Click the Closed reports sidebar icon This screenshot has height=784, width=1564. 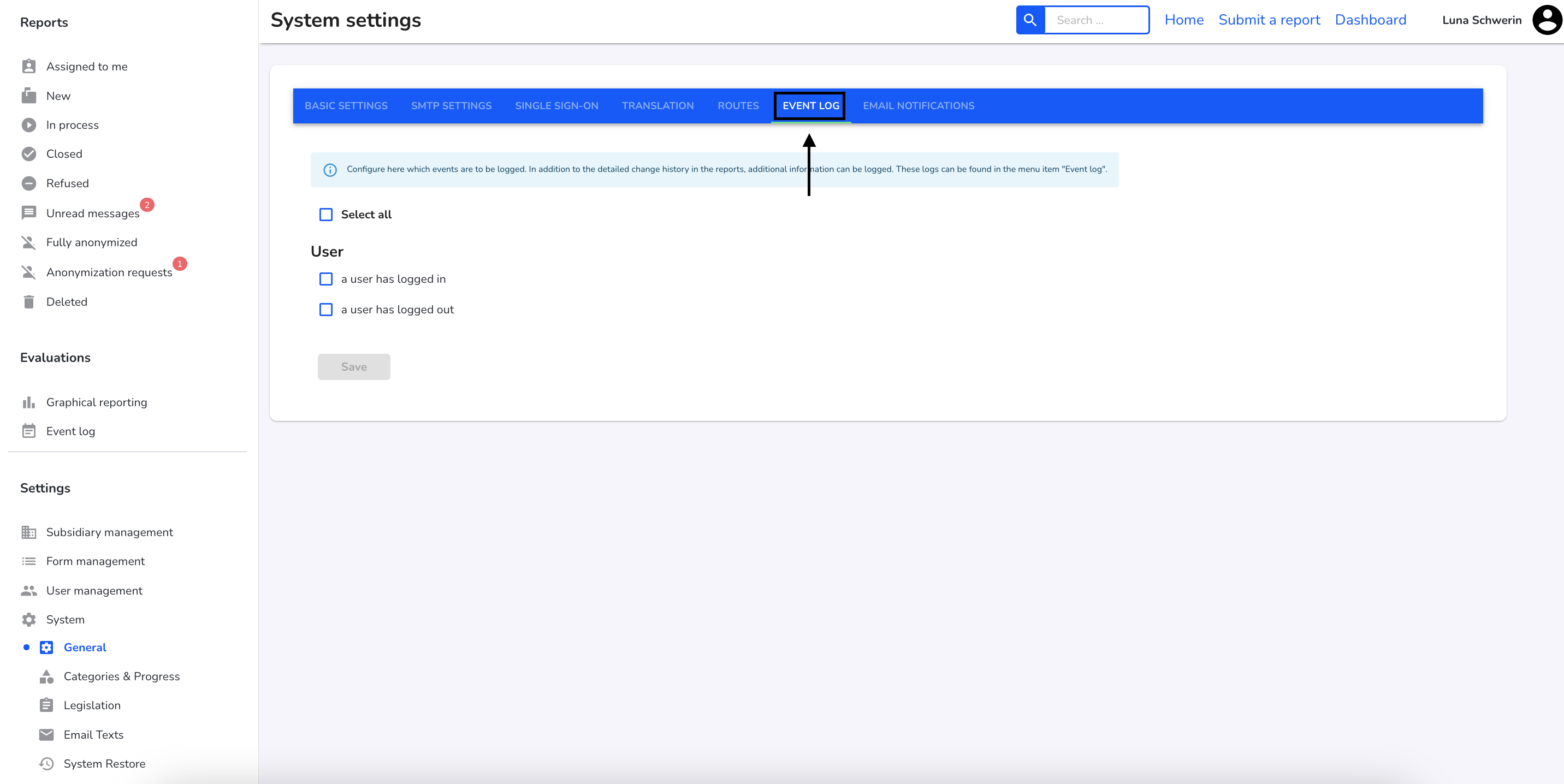point(28,154)
